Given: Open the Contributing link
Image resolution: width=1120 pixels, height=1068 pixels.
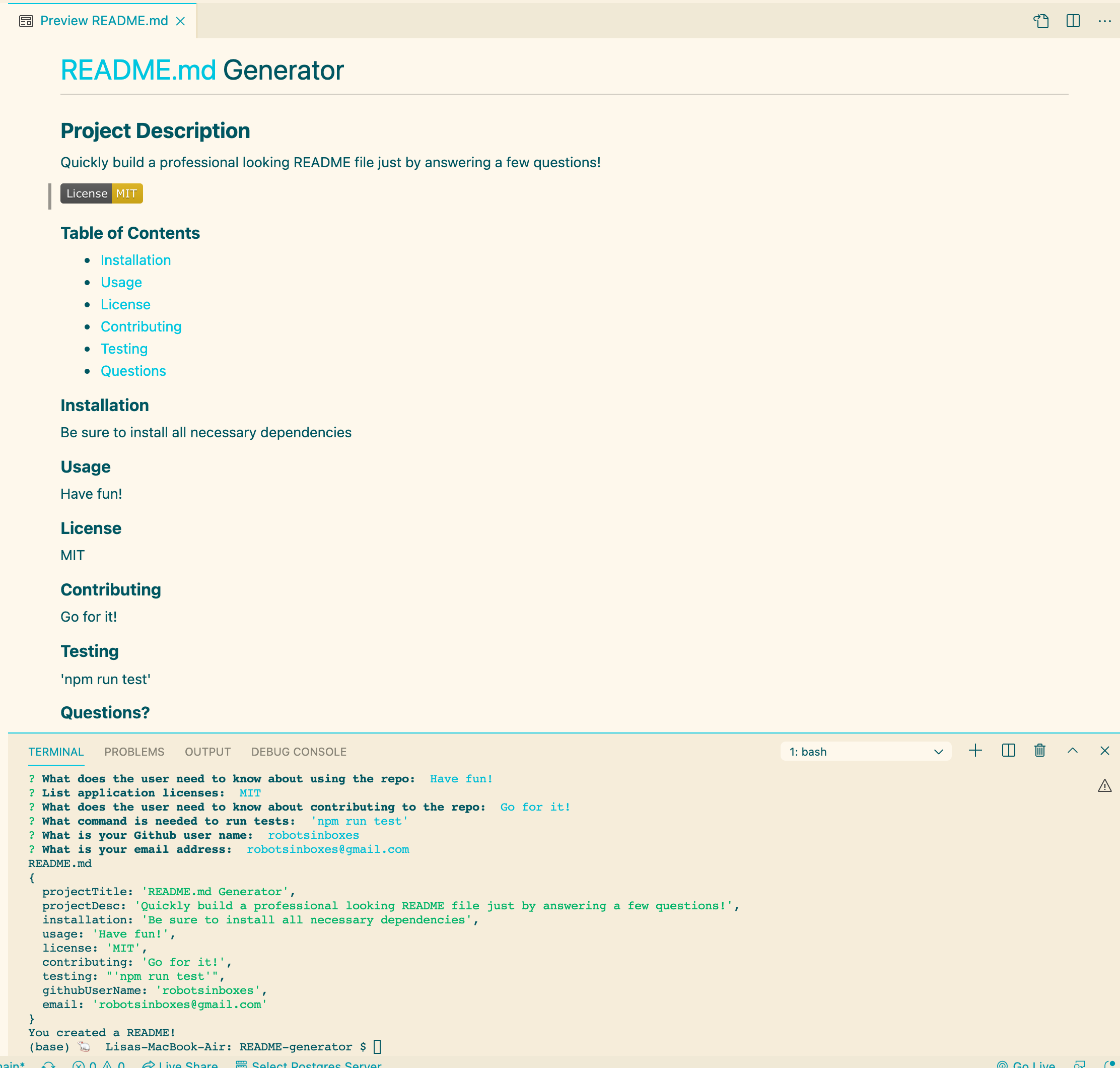Looking at the screenshot, I should (141, 326).
